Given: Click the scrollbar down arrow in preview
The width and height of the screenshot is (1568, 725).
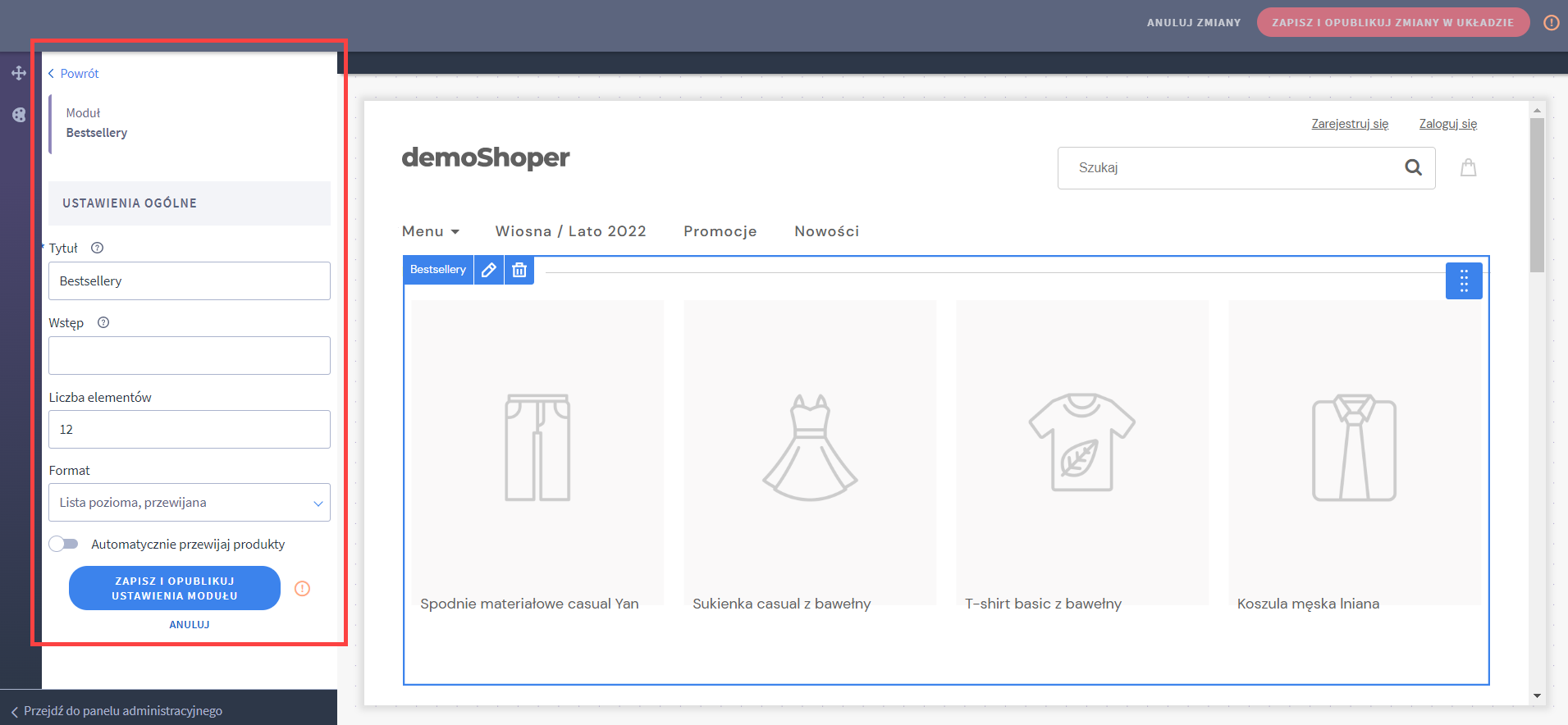Looking at the screenshot, I should pyautogui.click(x=1537, y=696).
